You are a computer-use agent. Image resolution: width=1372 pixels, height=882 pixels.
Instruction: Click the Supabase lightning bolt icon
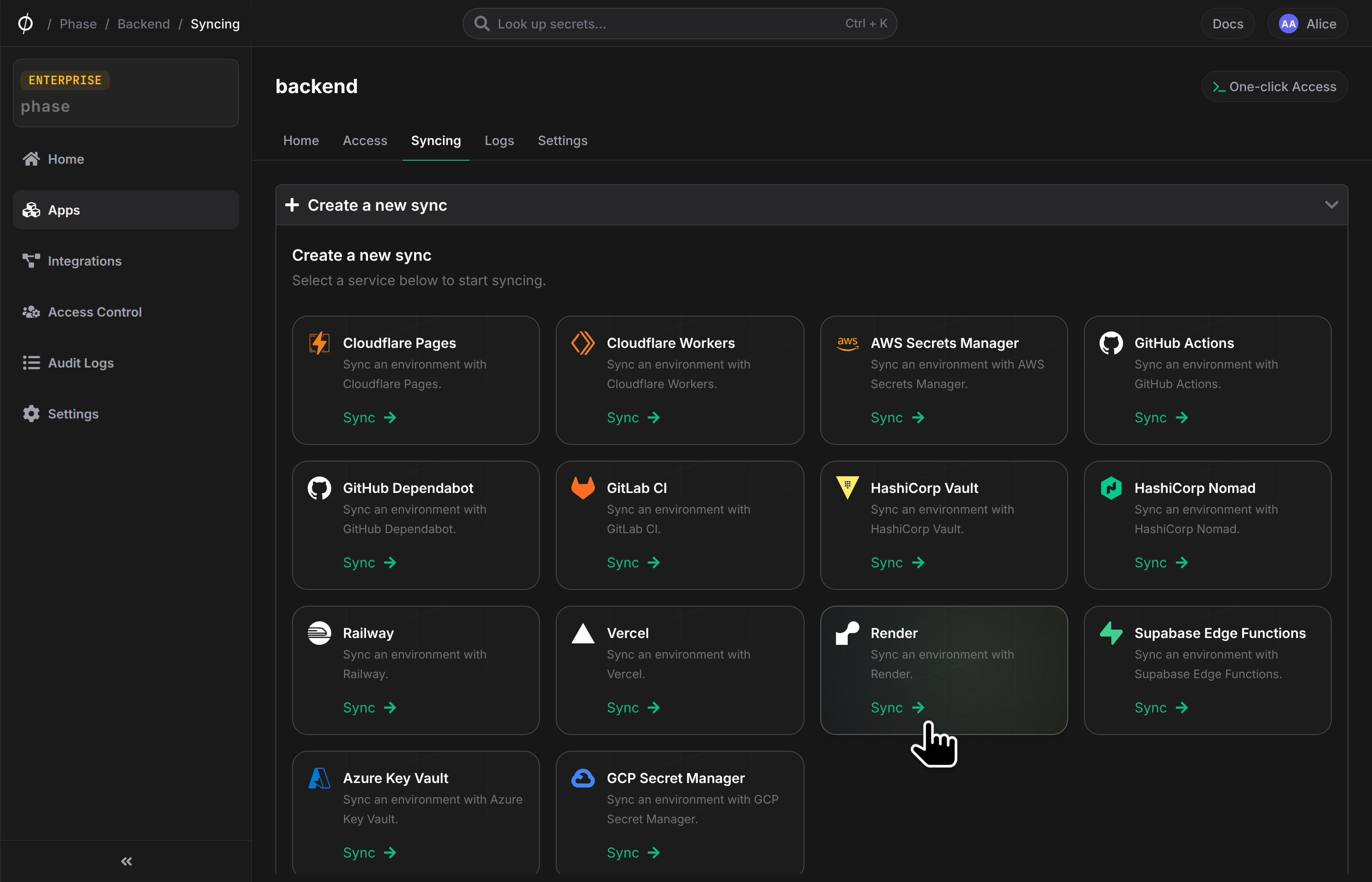pyautogui.click(x=1111, y=633)
